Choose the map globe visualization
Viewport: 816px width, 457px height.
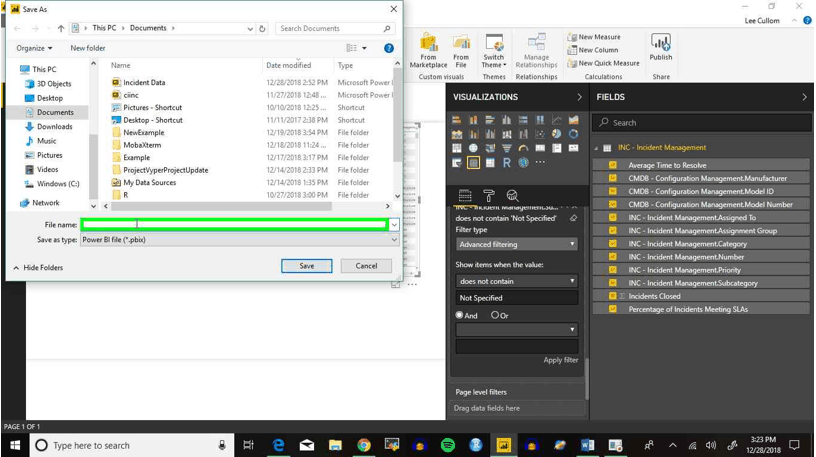click(473, 148)
